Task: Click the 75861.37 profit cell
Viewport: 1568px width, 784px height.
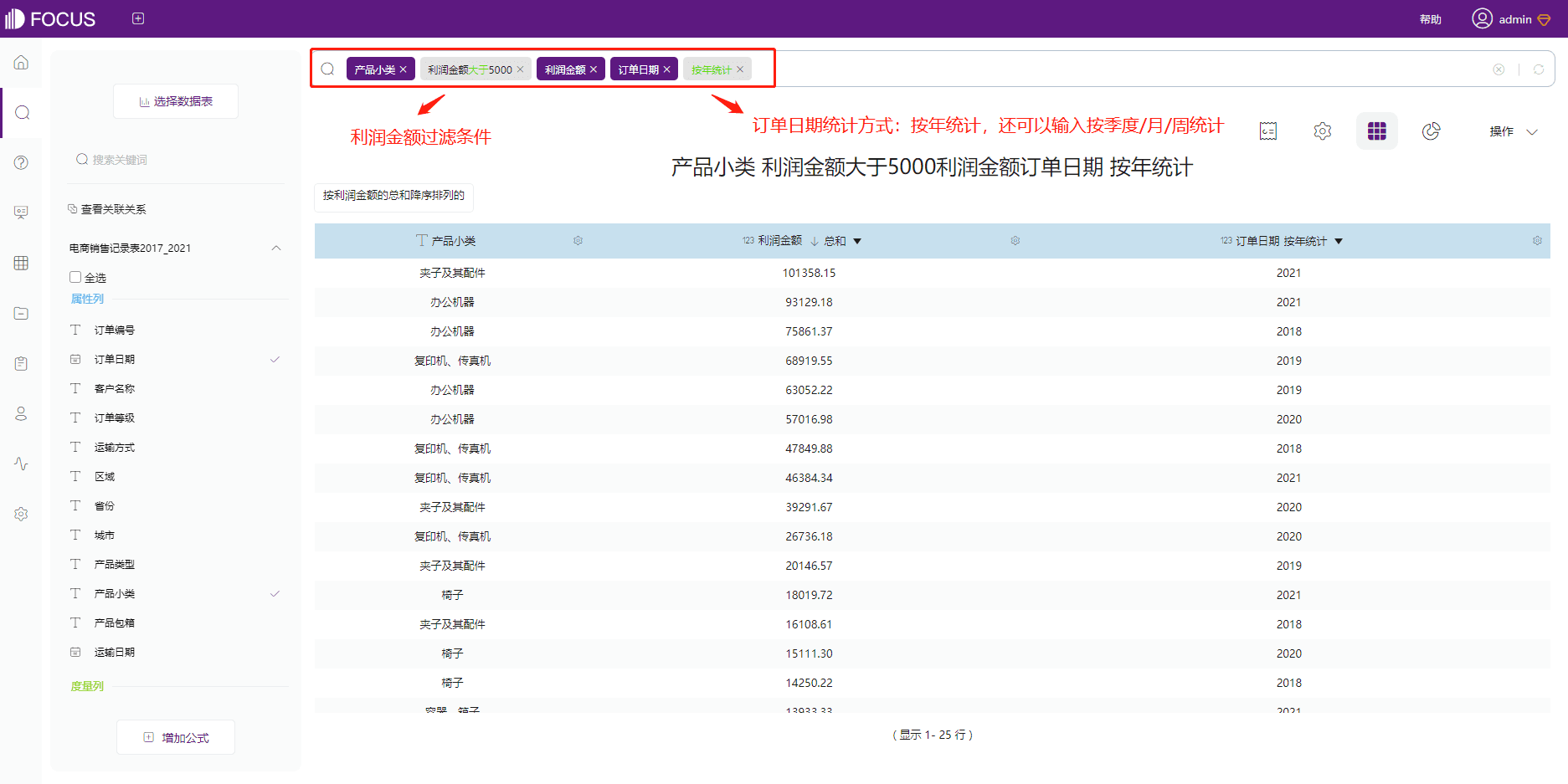Action: pyautogui.click(x=809, y=331)
